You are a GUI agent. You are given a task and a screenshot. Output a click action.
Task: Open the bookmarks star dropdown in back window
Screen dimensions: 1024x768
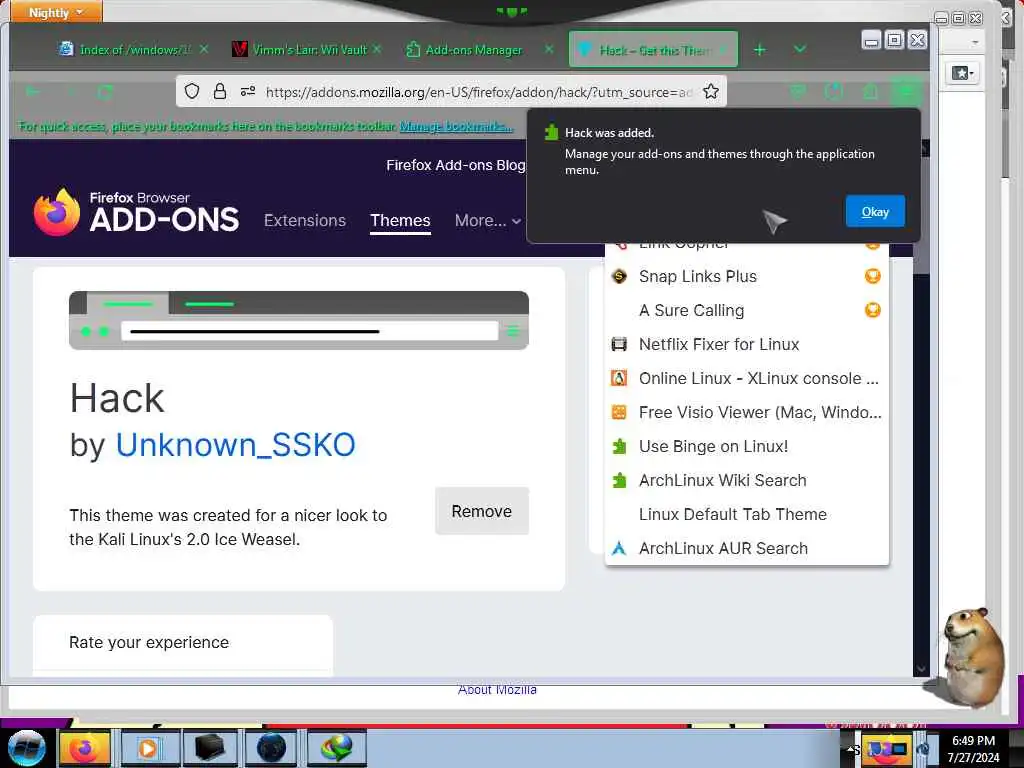963,72
